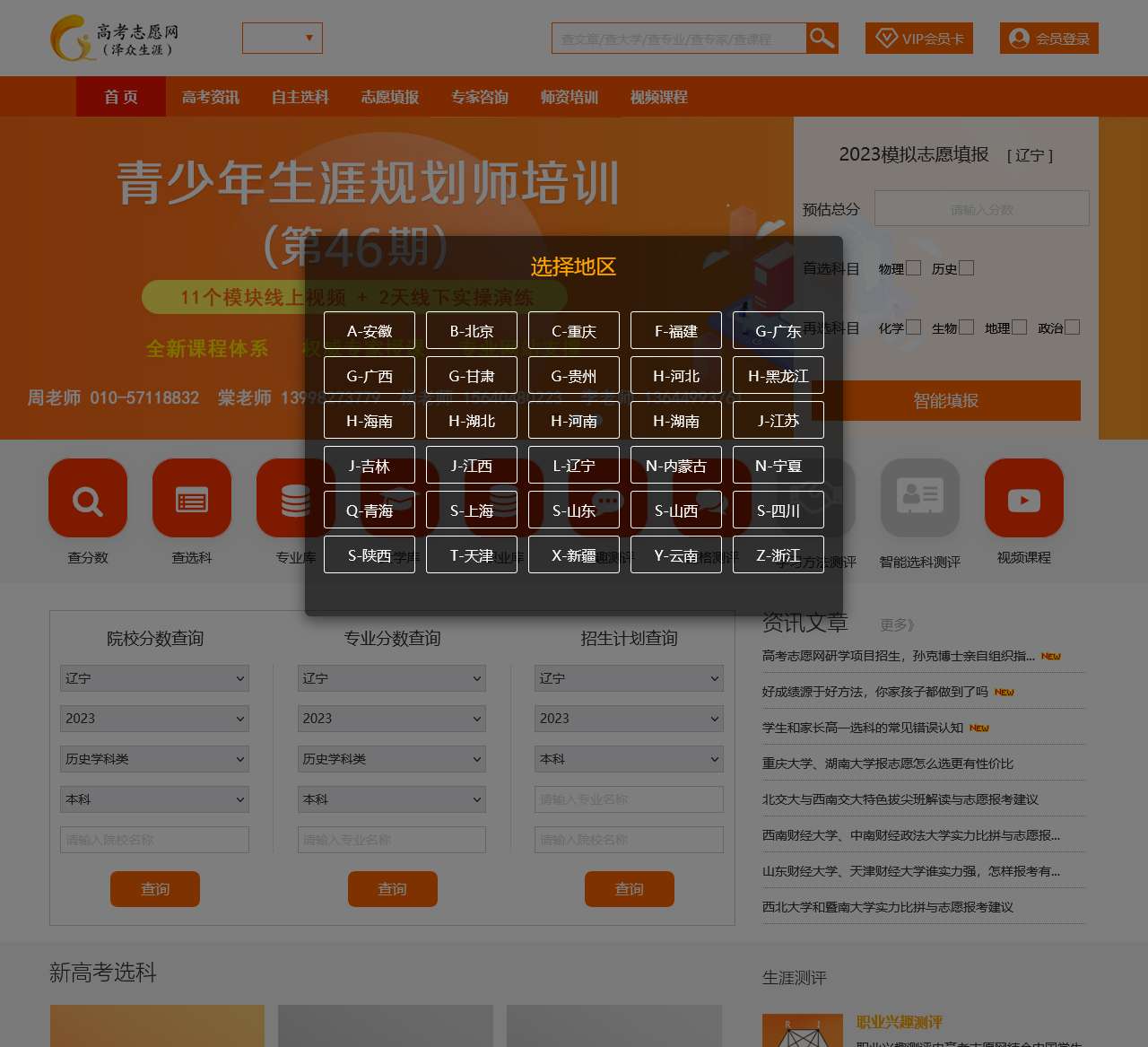Open the 师资培训 navigation item
Viewport: 1148px width, 1047px height.
570,97
